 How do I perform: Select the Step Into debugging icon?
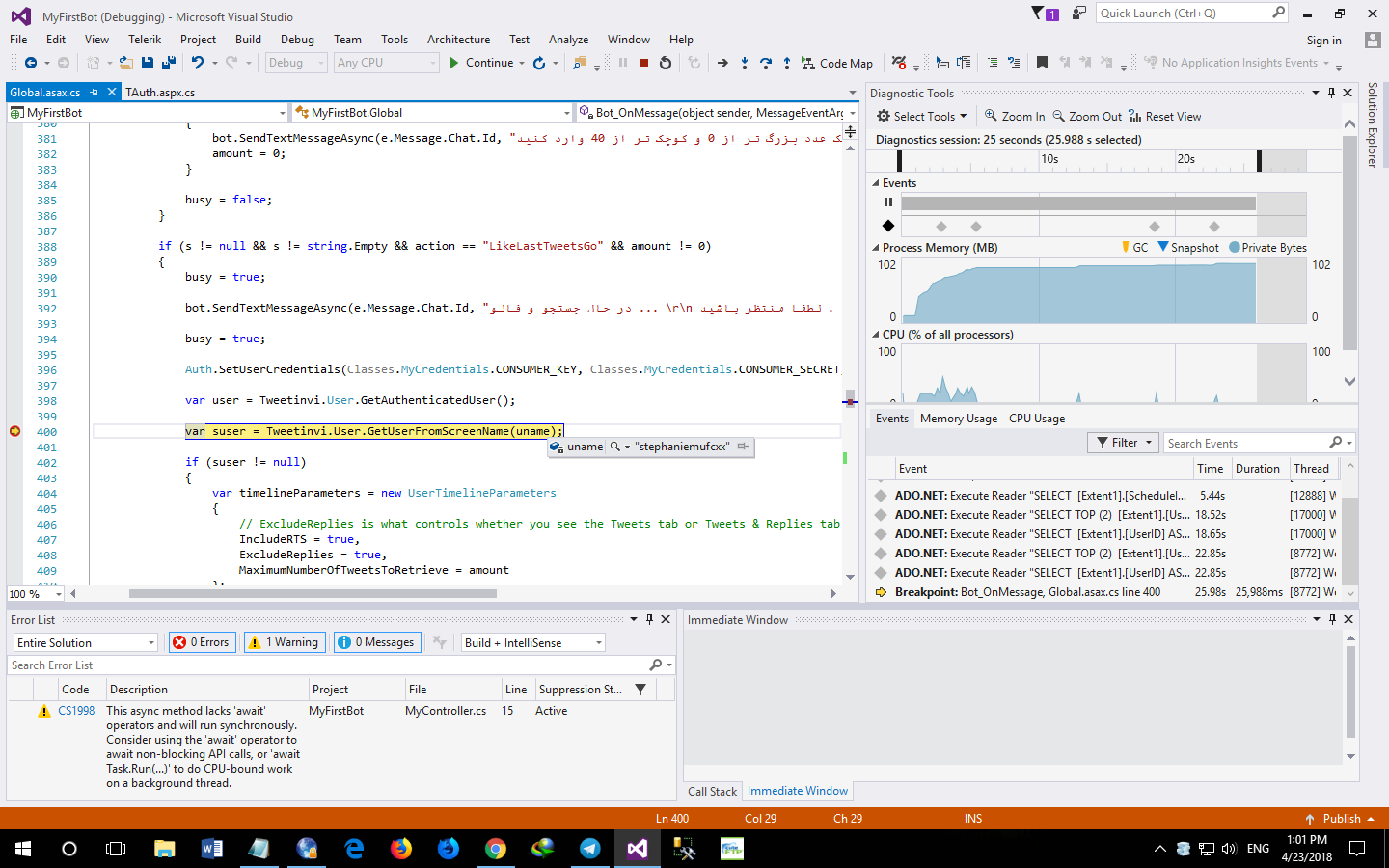click(x=744, y=63)
